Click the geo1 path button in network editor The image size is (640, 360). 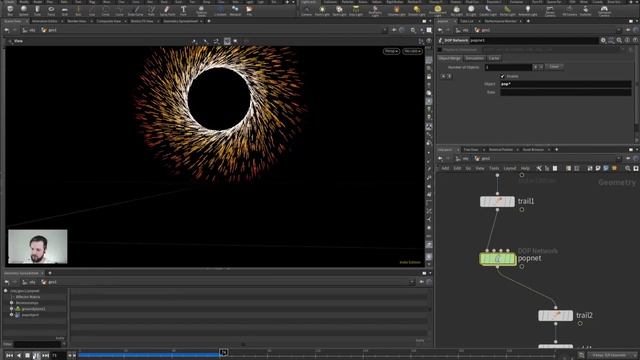(x=482, y=158)
